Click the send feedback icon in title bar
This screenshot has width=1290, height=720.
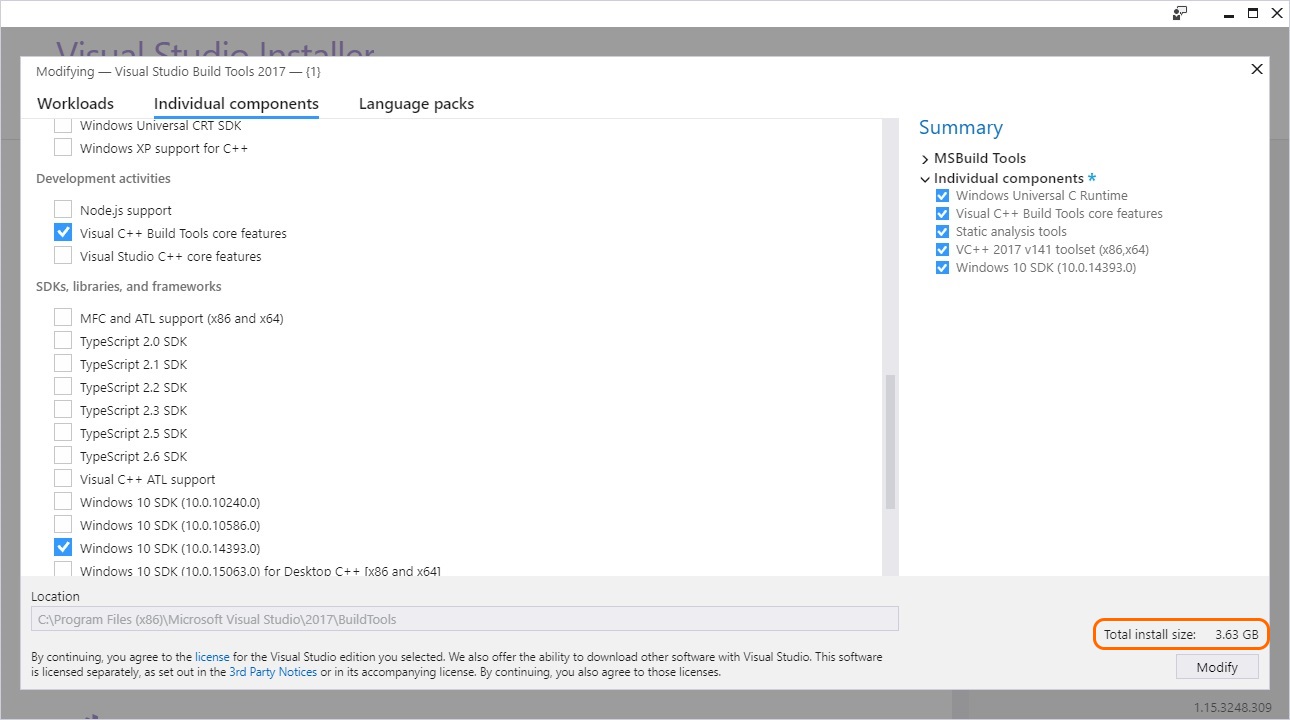(x=1181, y=13)
